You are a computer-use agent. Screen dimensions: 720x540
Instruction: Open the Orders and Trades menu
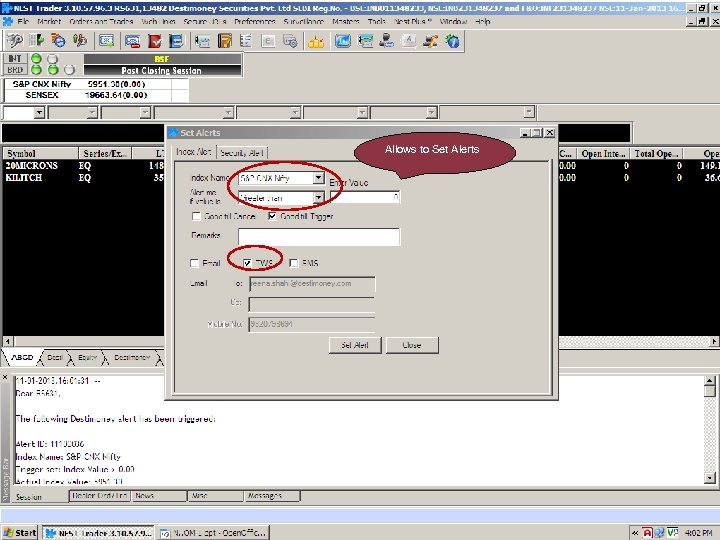[x=101, y=21]
